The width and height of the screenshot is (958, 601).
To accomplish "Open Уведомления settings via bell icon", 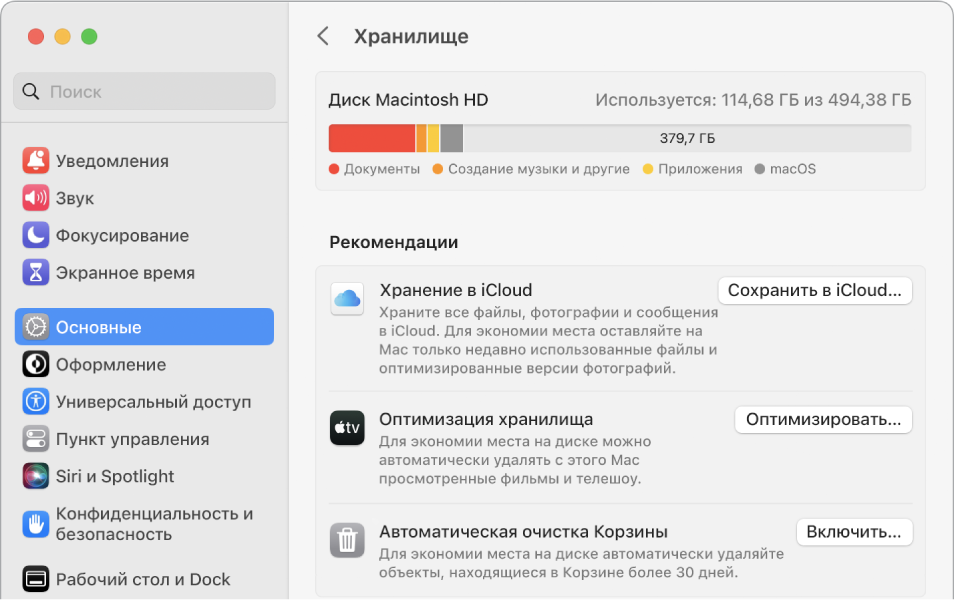I will coord(34,160).
